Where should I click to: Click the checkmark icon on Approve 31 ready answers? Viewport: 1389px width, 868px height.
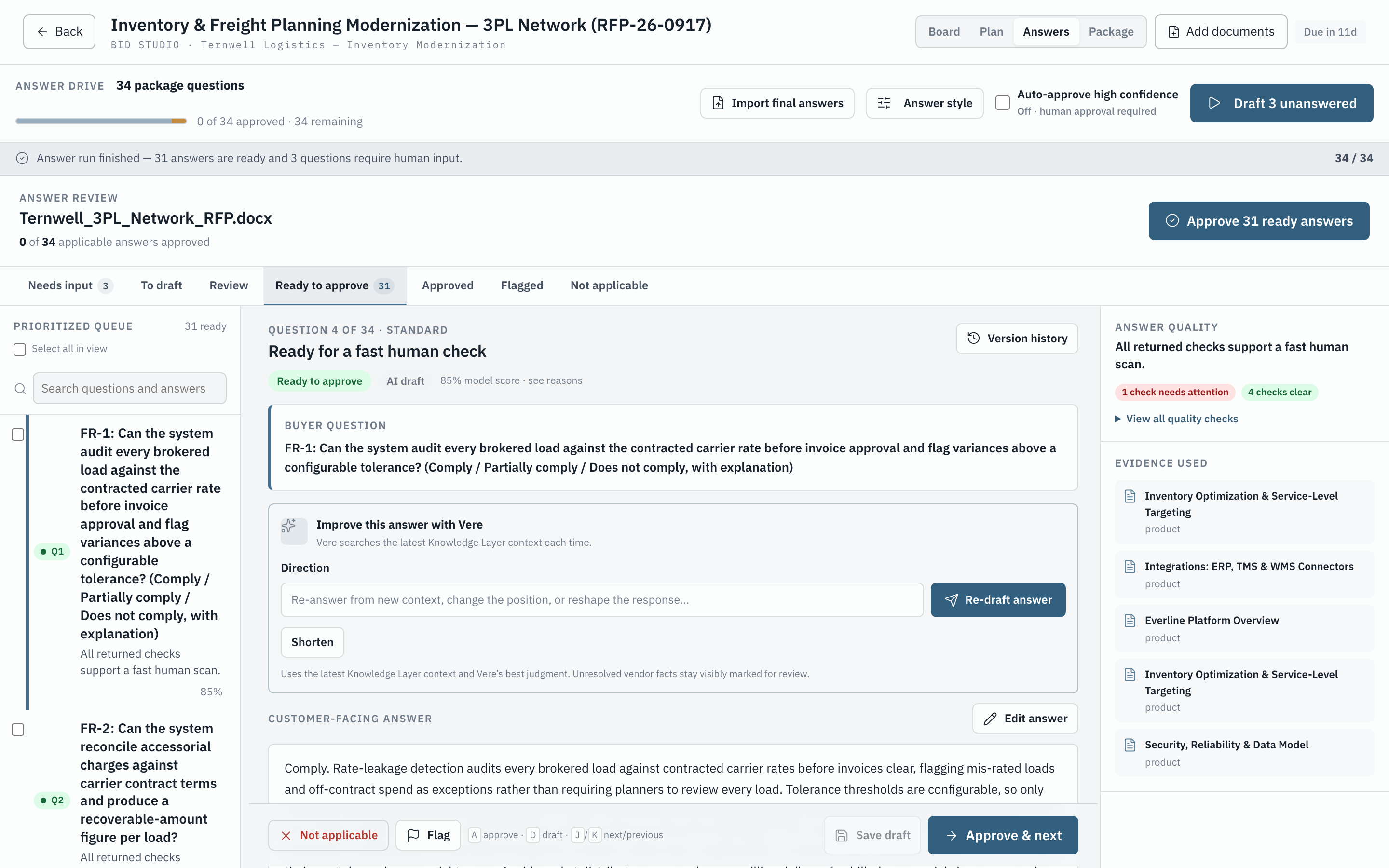(x=1172, y=220)
